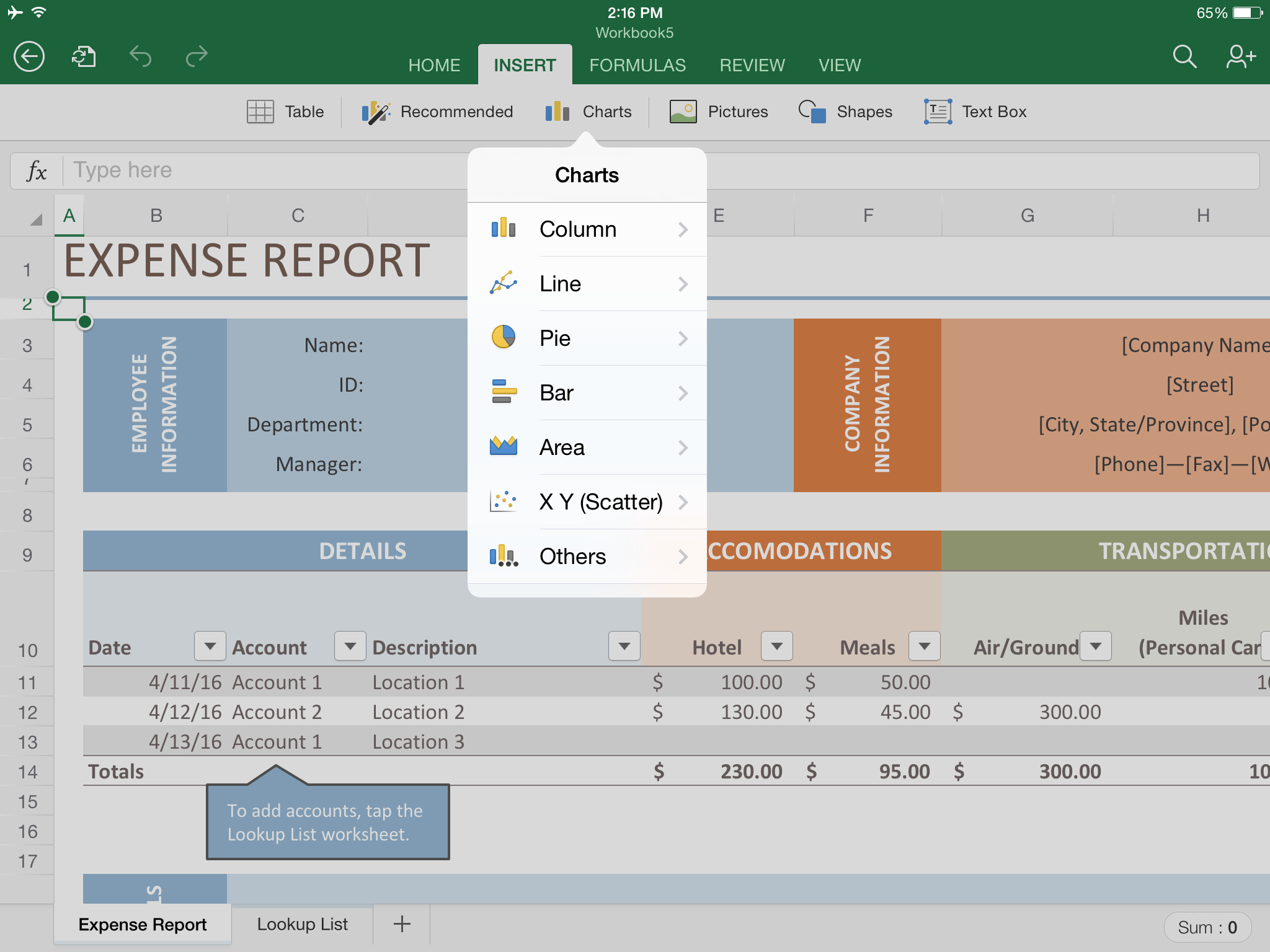Open Recommended charts
This screenshot has height=952, width=1270.
click(x=438, y=112)
